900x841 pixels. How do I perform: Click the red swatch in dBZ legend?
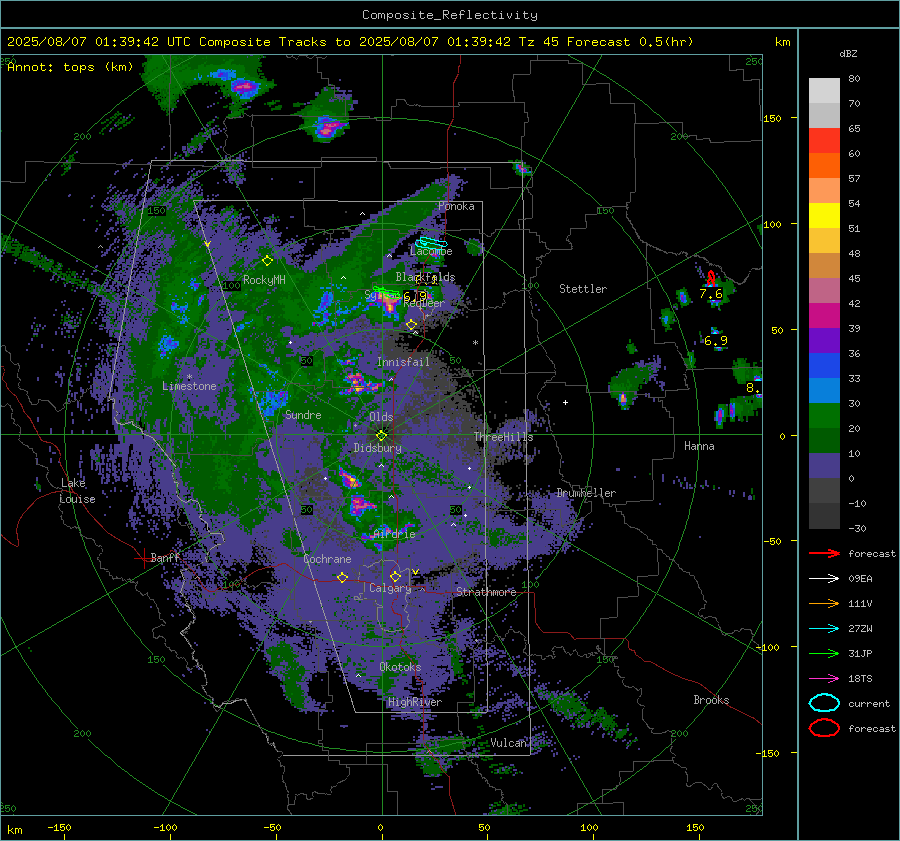[x=824, y=141]
